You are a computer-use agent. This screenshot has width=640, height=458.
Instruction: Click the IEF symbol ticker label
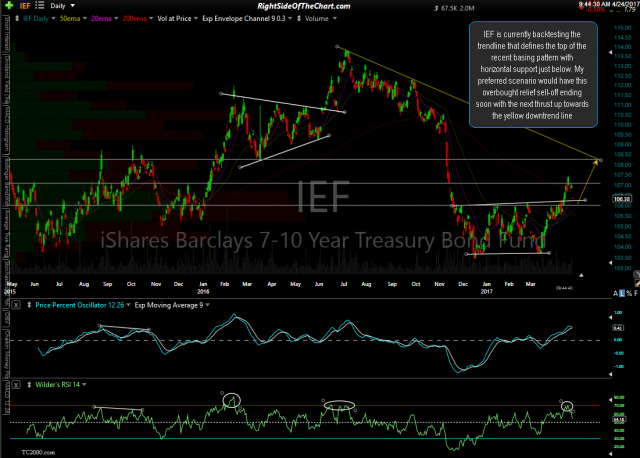(x=25, y=6)
